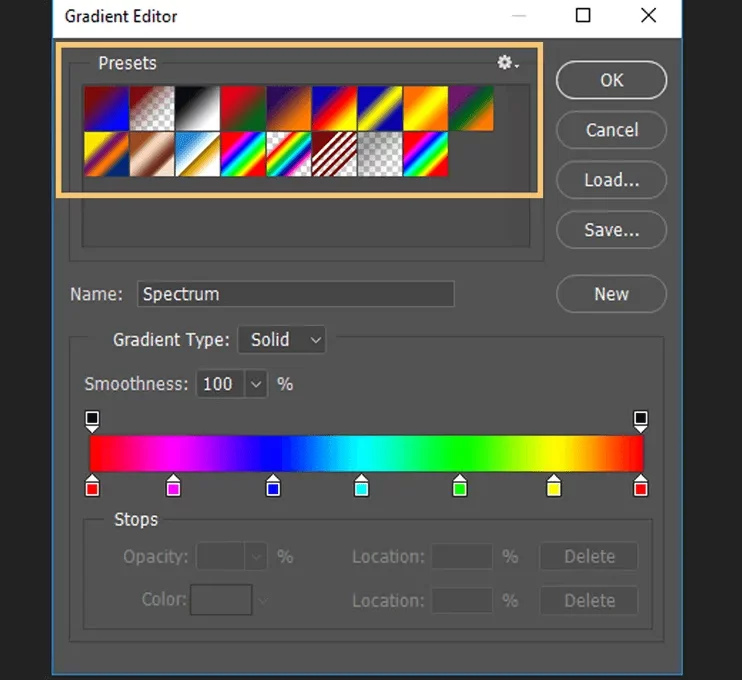The image size is (742, 680).
Task: Pick the Red, Green gradient preset
Action: 243,108
